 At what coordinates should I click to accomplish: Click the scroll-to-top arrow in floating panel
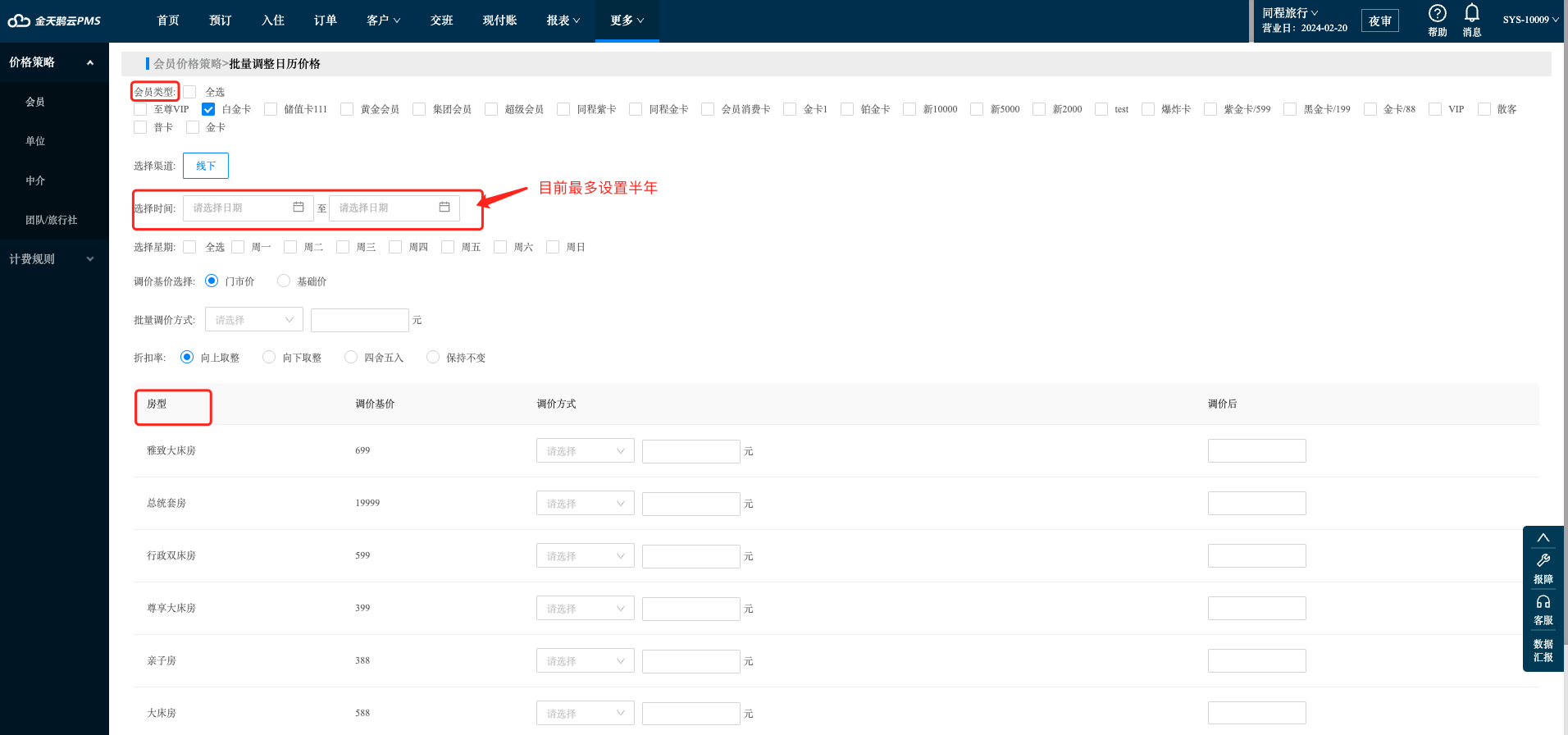pos(1543,538)
